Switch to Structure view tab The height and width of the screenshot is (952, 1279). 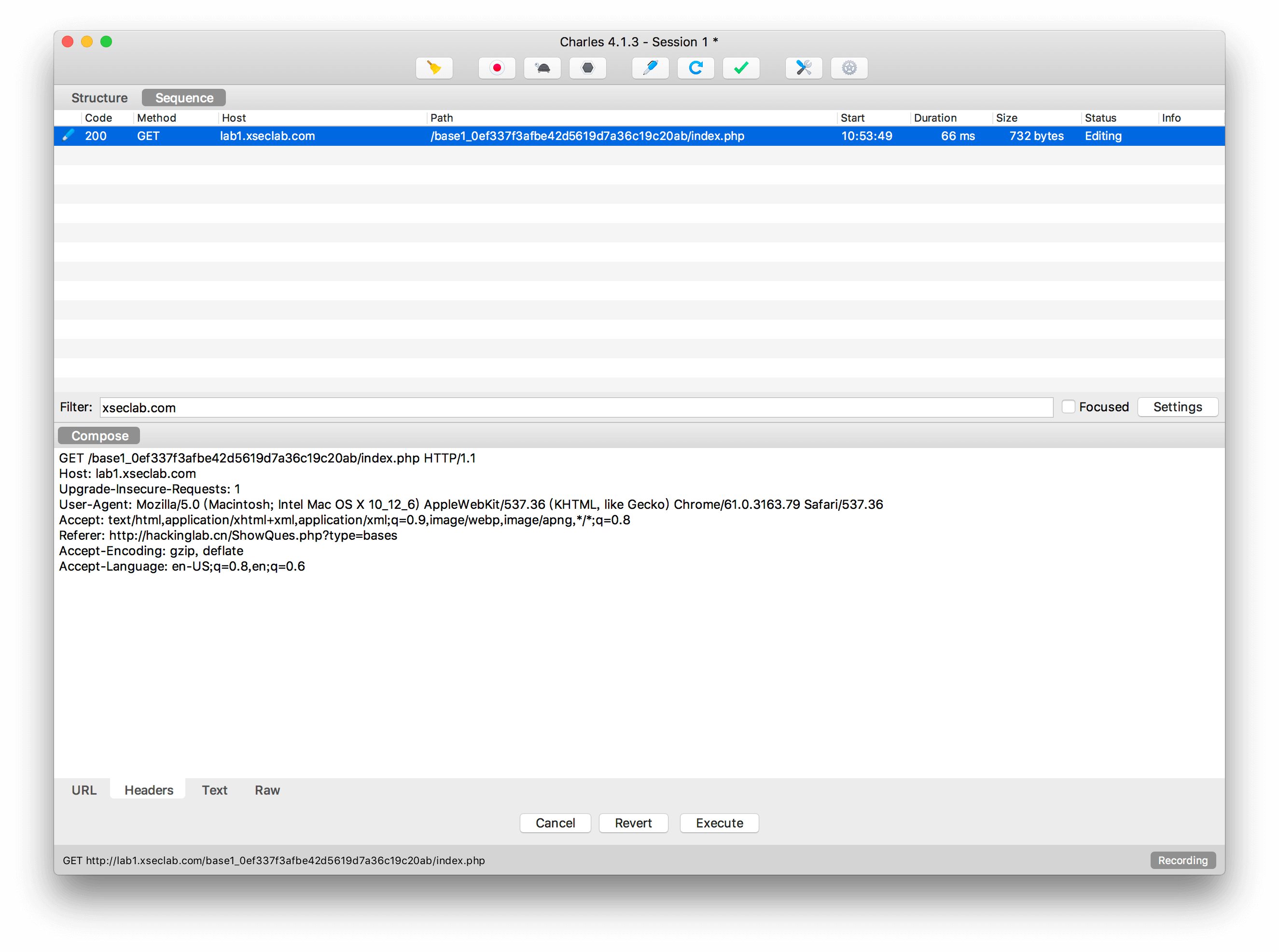pyautogui.click(x=99, y=97)
